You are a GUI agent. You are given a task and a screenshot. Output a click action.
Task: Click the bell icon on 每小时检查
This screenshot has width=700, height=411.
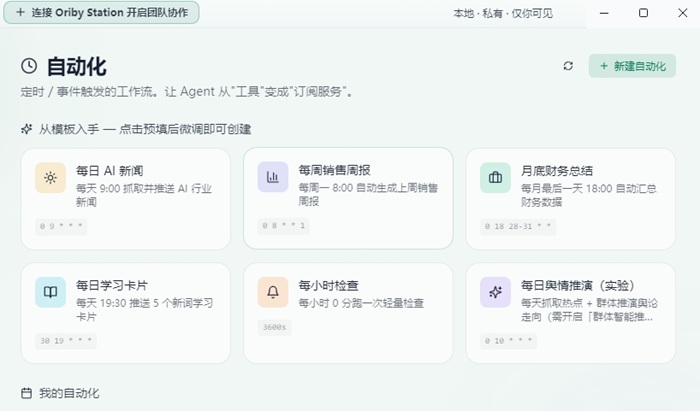point(273,292)
